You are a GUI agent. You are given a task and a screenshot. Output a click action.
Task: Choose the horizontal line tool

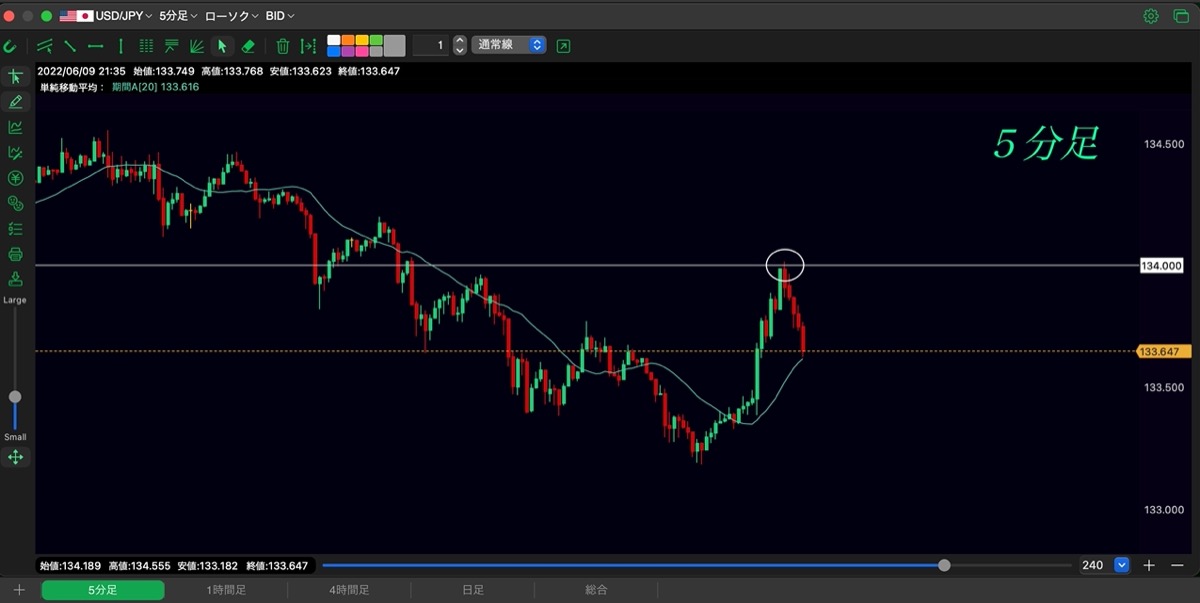click(96, 46)
